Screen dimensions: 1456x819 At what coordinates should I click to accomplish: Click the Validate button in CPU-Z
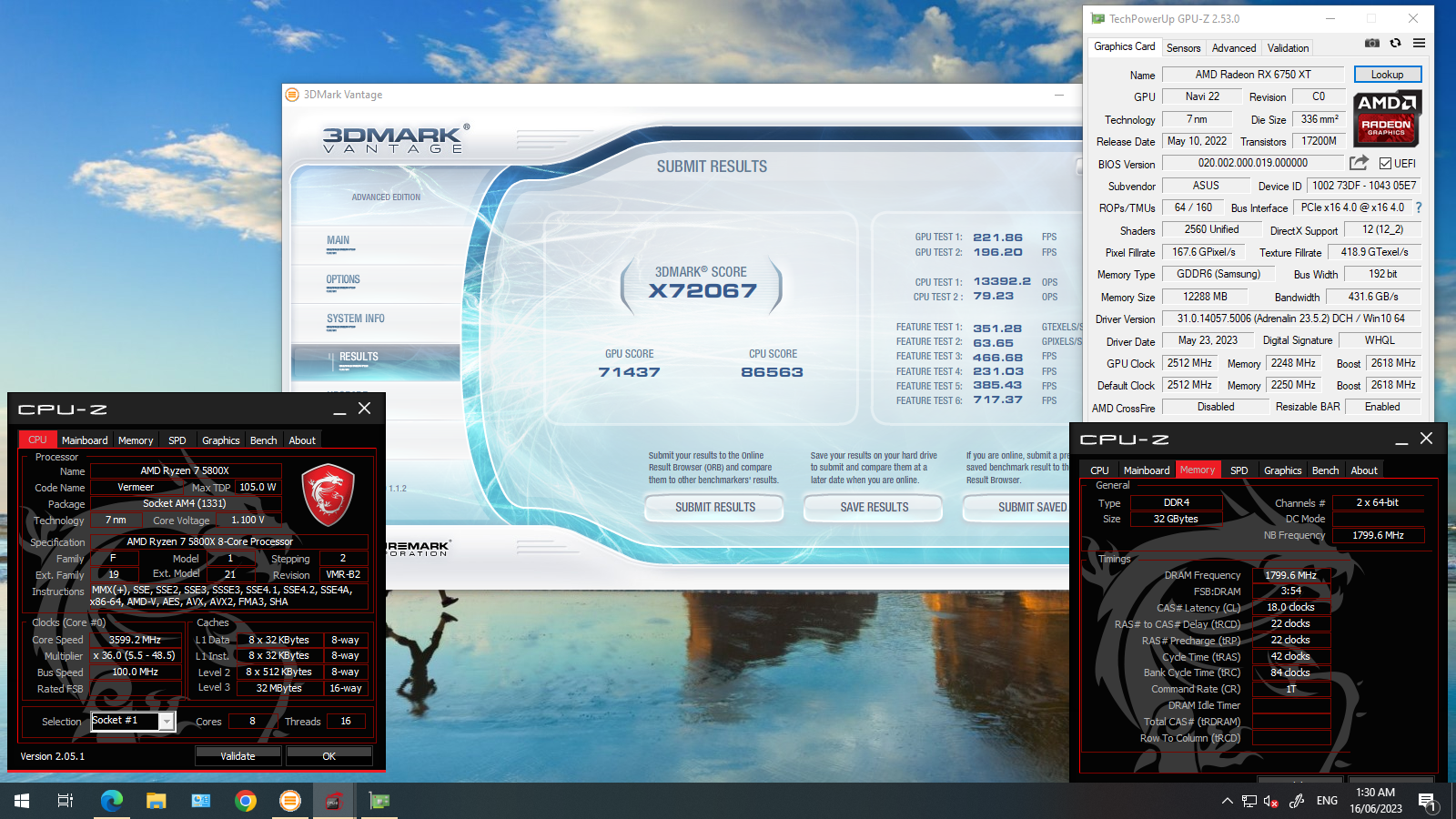pos(238,756)
